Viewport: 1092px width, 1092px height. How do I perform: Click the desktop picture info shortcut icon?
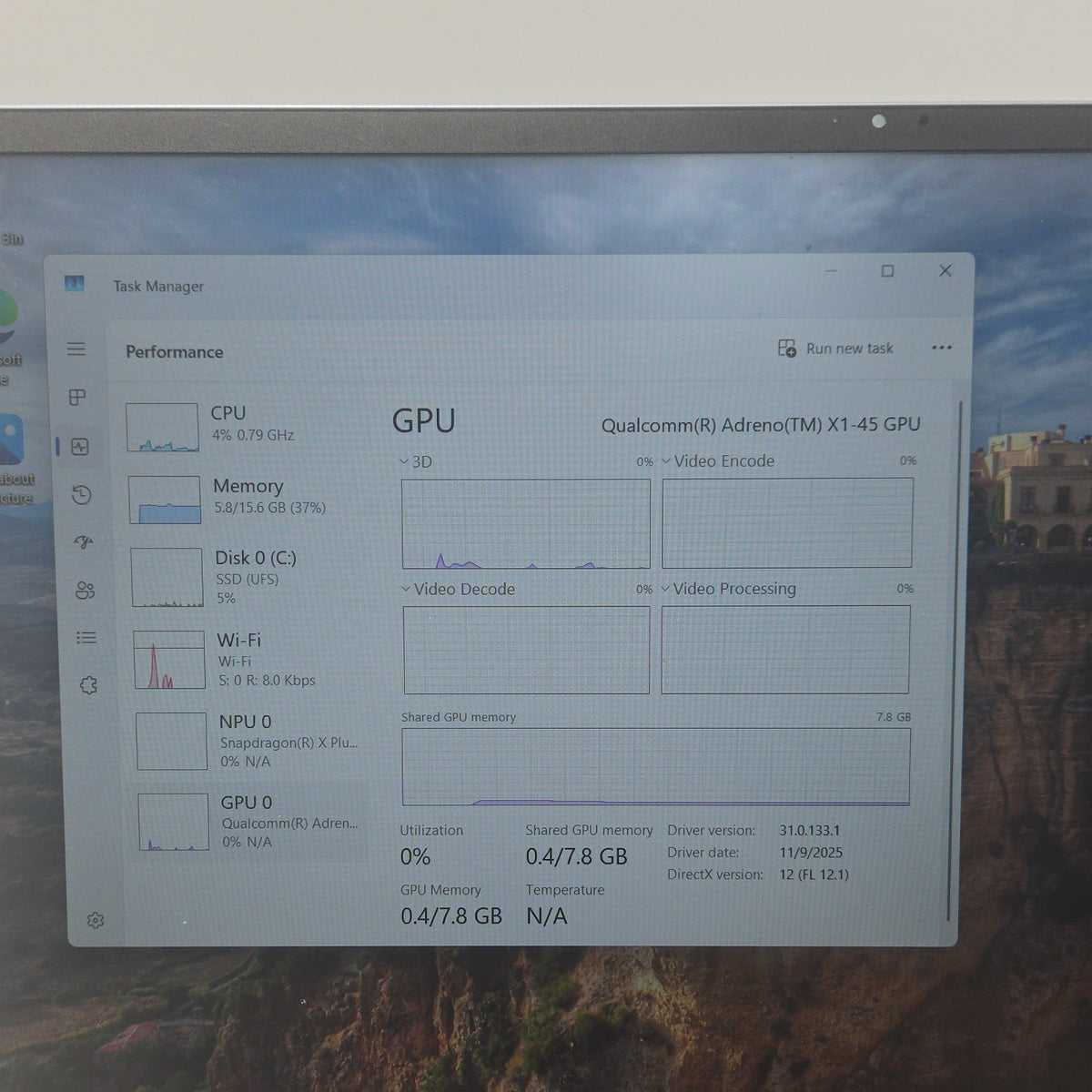click(9, 440)
